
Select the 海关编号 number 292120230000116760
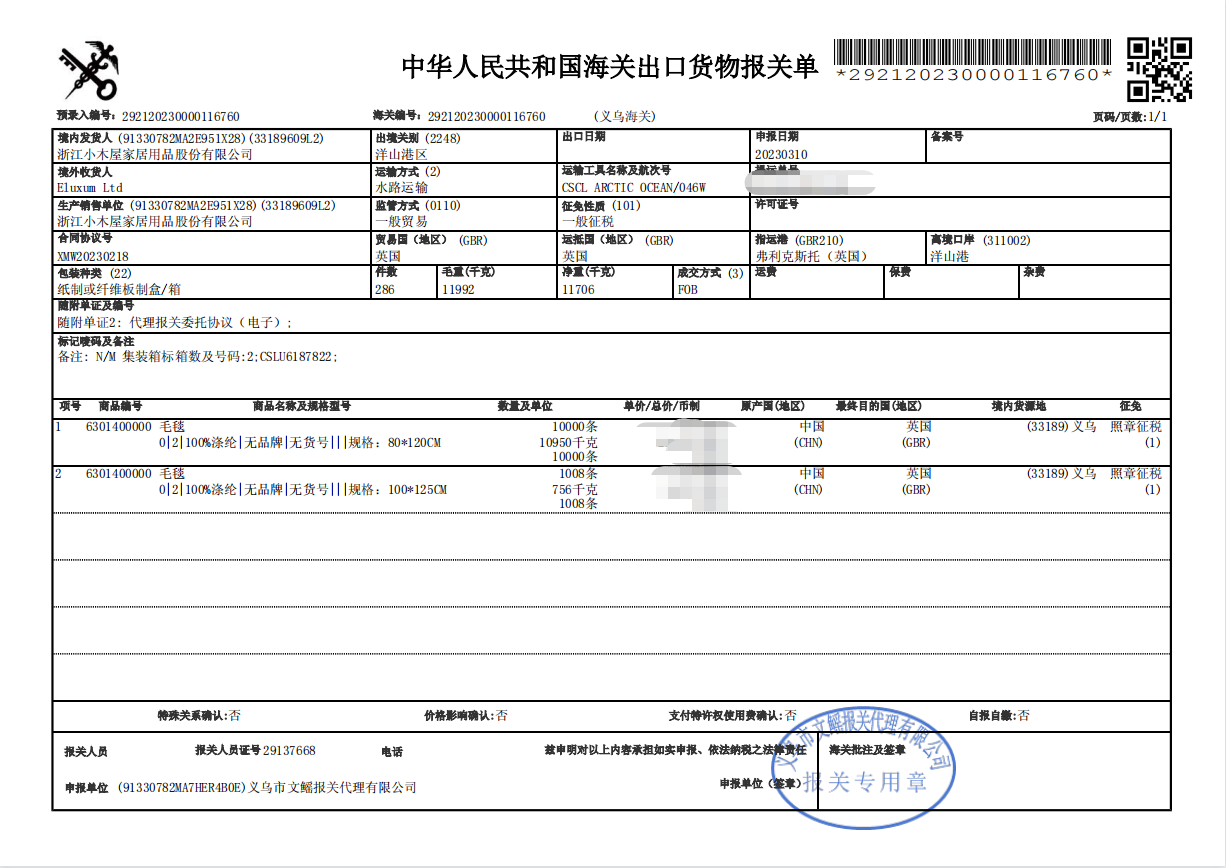(x=486, y=117)
